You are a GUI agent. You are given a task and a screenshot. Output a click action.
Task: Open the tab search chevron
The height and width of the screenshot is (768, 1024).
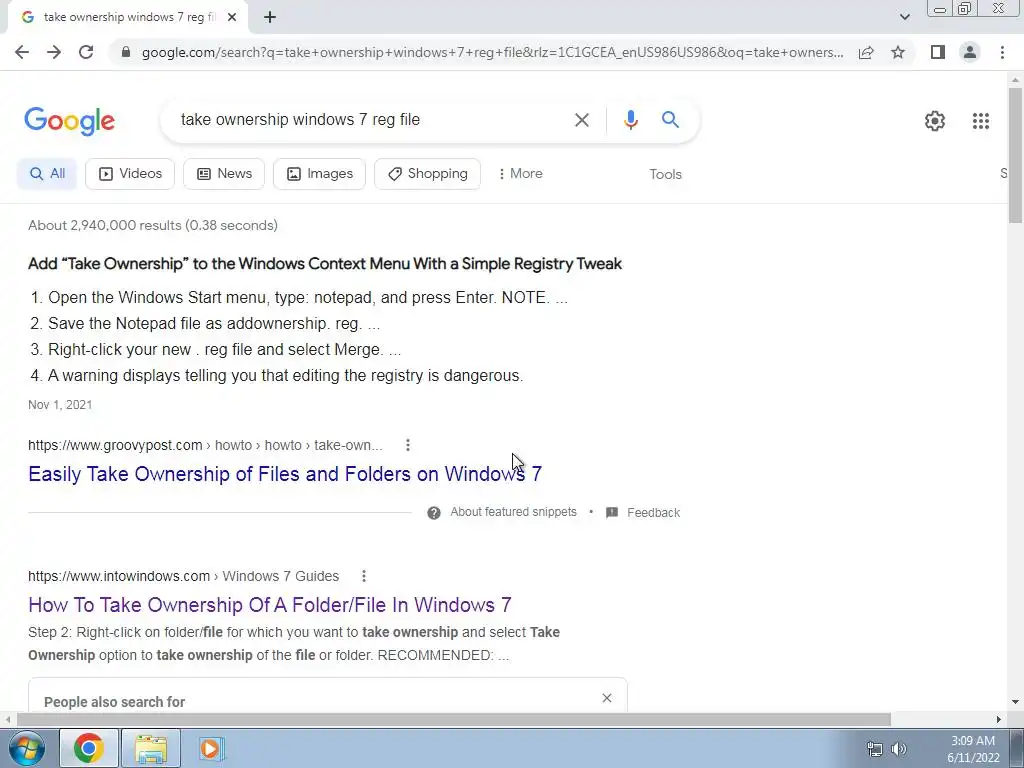click(x=904, y=17)
